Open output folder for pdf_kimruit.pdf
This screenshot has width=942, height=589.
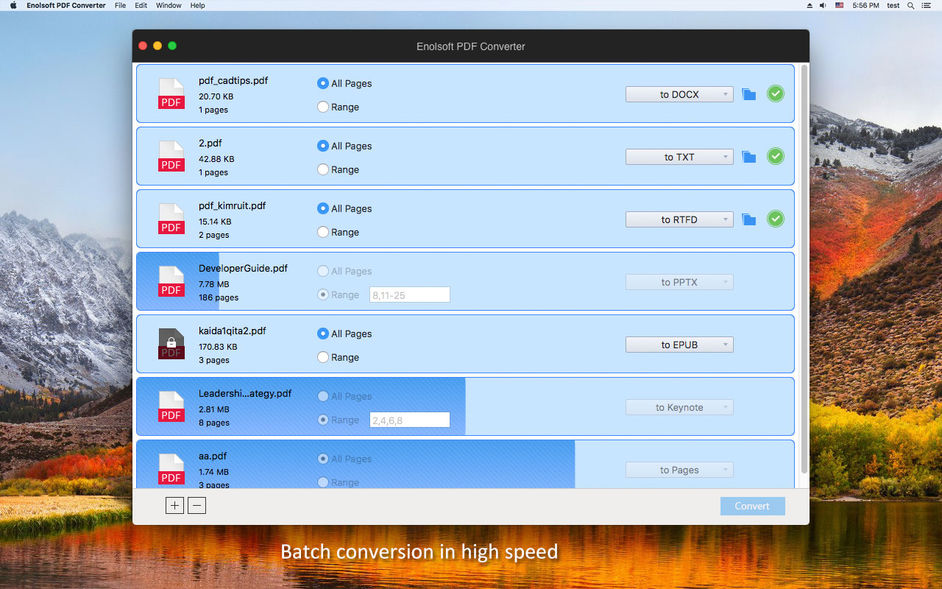click(x=749, y=219)
